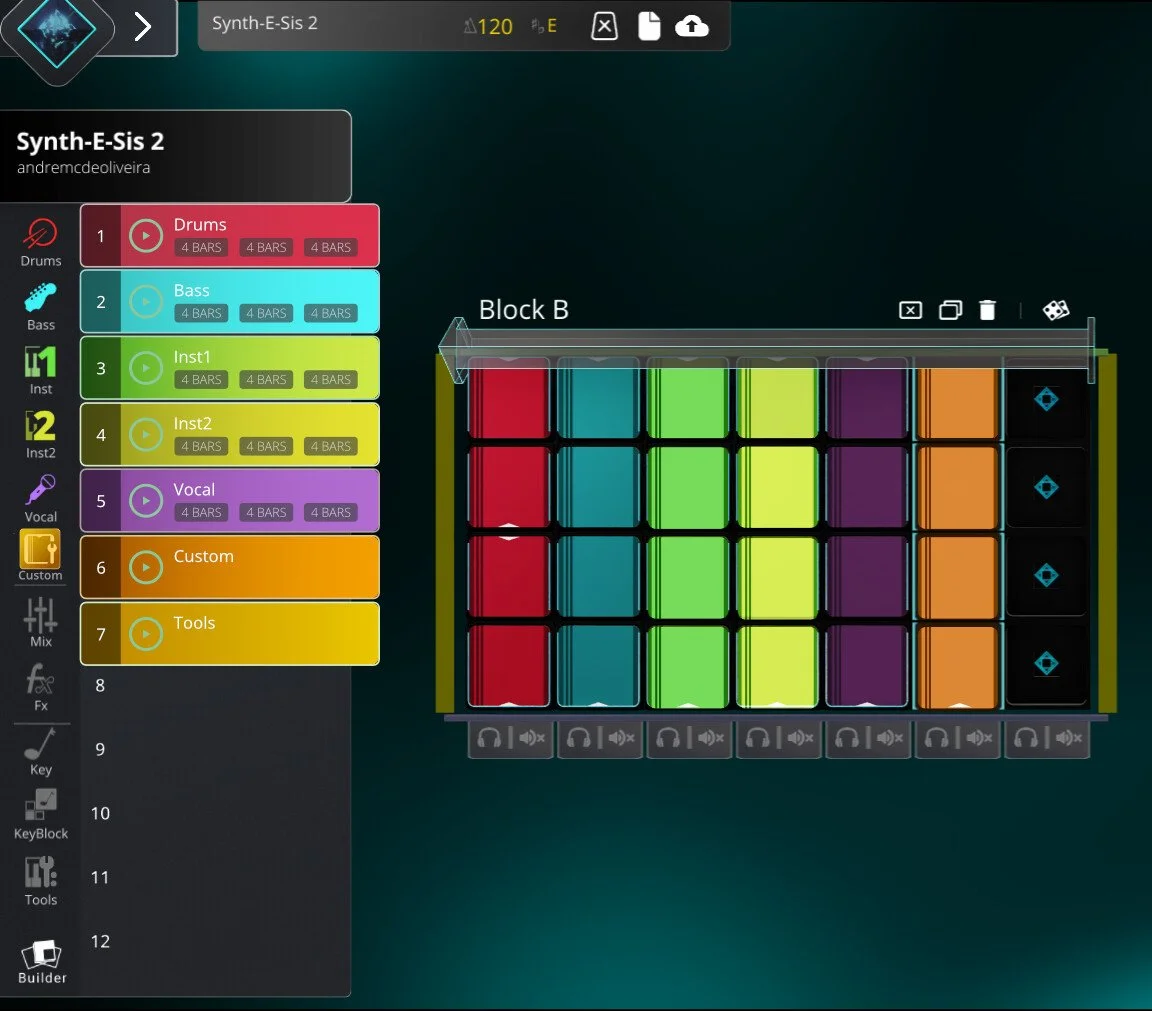This screenshot has width=1152, height=1011.
Task: Click middle 4 BARS tag in Inst2
Action: [x=266, y=446]
